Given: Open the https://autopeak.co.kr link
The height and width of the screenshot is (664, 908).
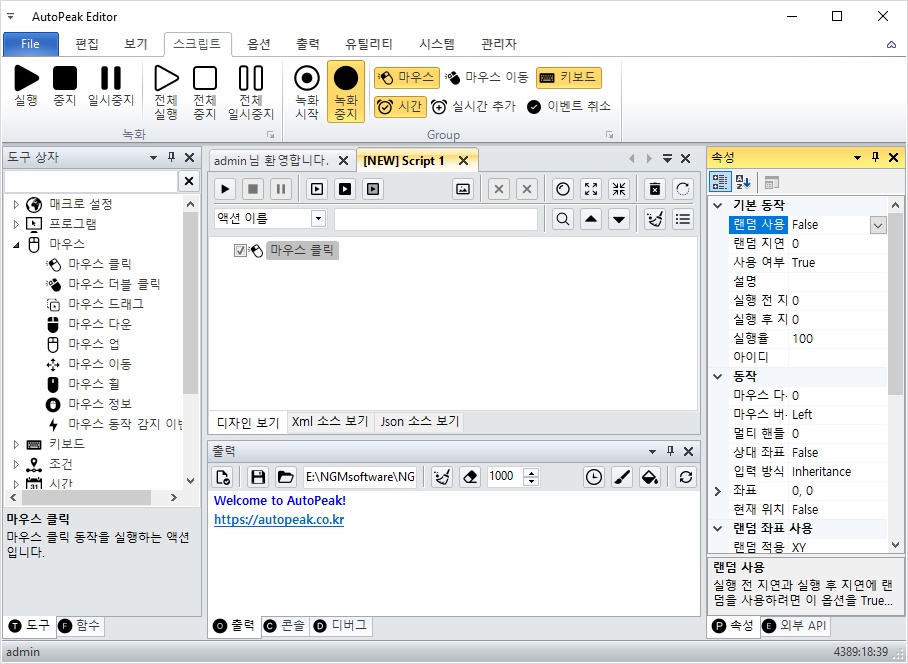Looking at the screenshot, I should 279,520.
